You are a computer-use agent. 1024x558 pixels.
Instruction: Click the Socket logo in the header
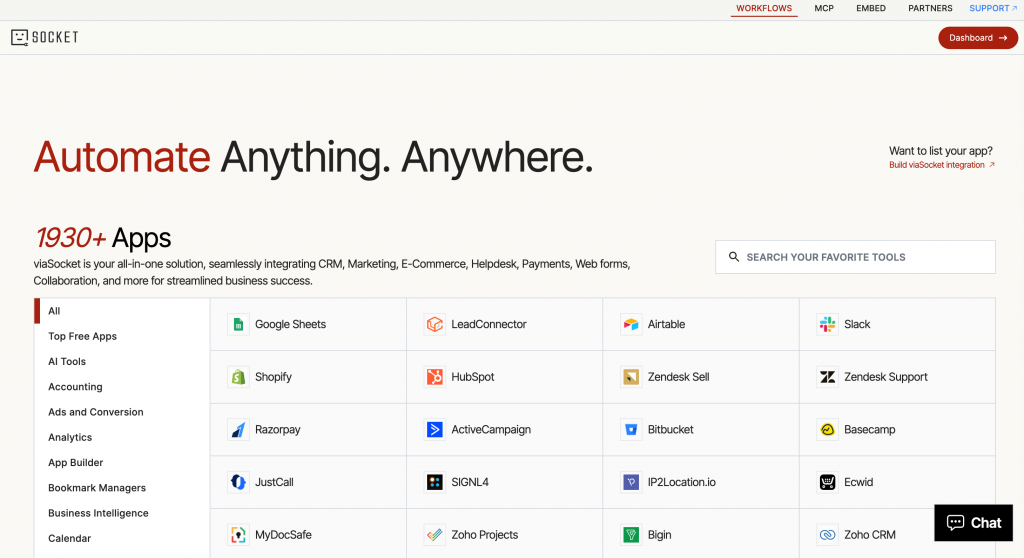tap(44, 37)
